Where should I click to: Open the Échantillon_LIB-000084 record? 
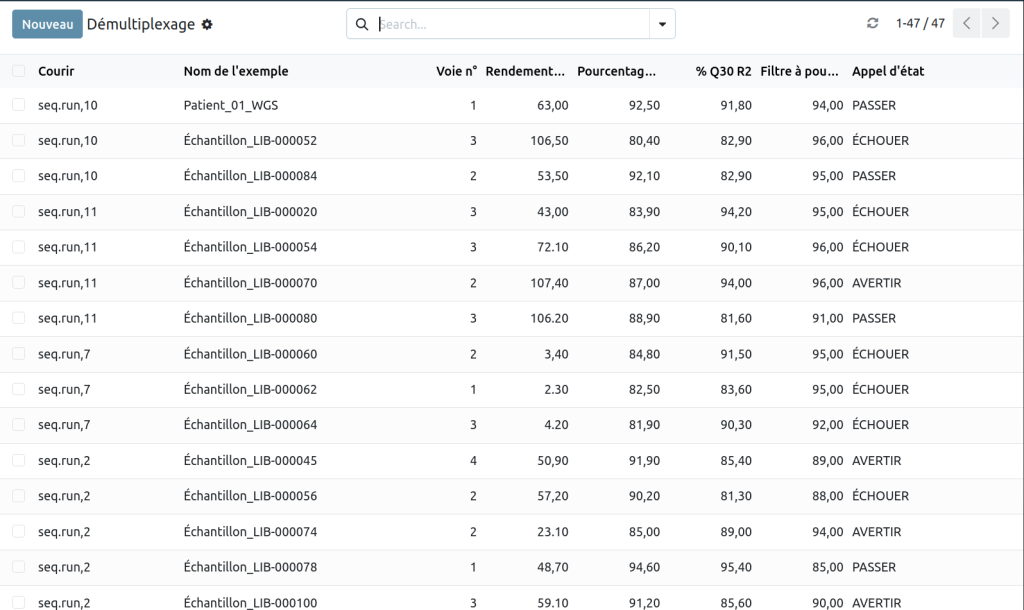pos(250,176)
